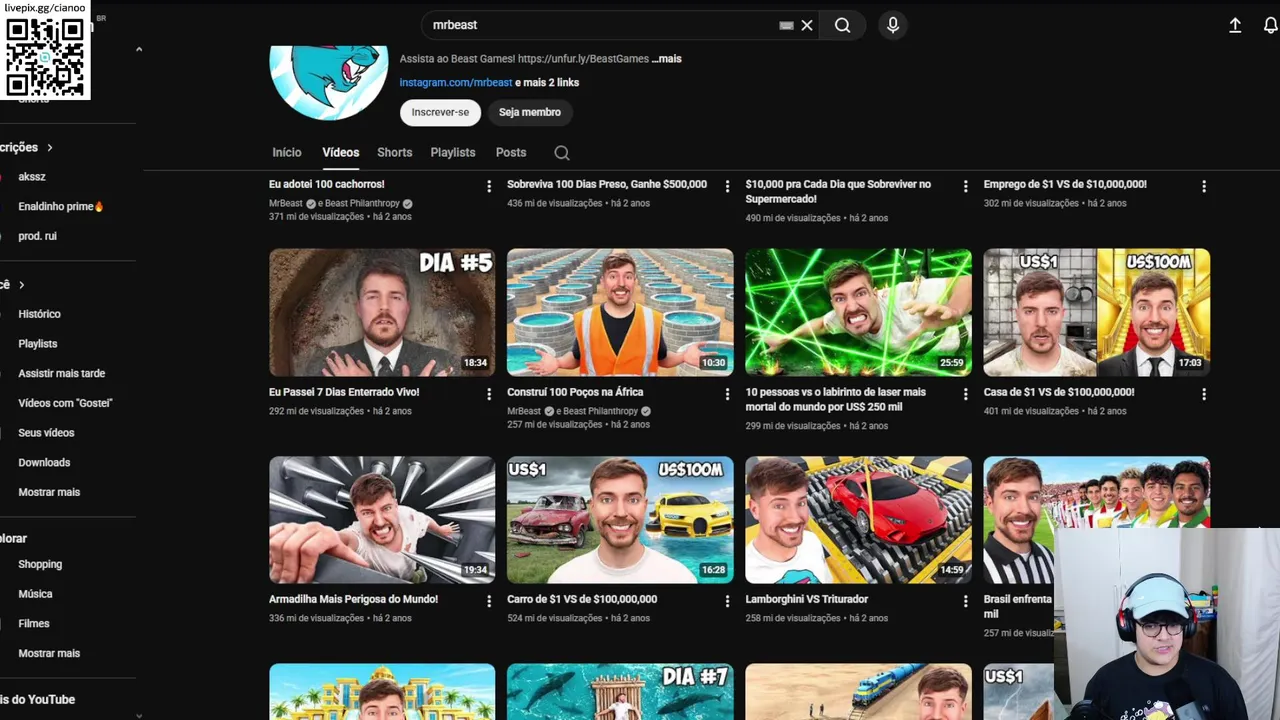Open title Emprego de $1 VS $10,000,000!
This screenshot has width=1280, height=720.
1065,184
